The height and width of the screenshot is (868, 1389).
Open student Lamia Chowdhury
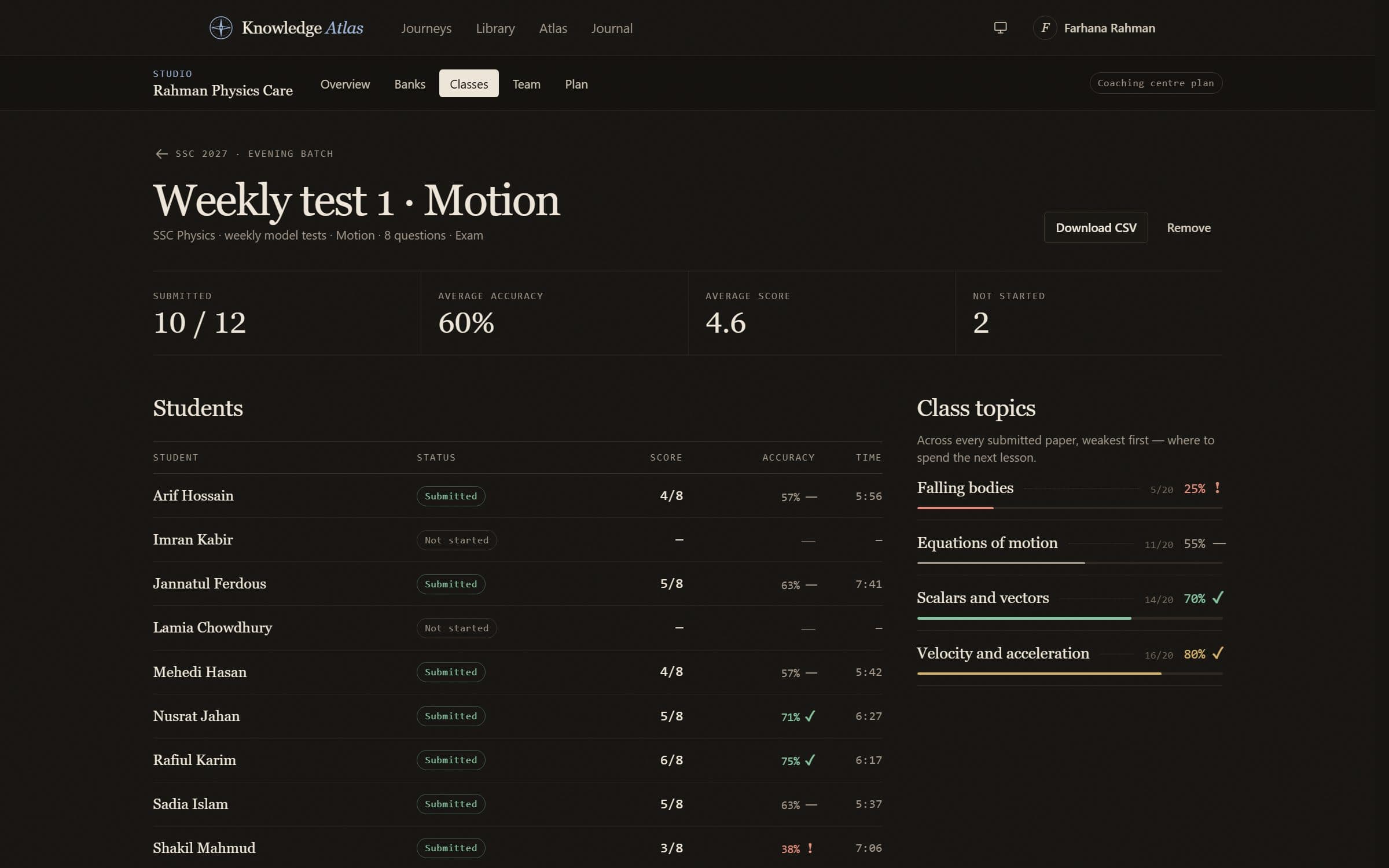(212, 627)
